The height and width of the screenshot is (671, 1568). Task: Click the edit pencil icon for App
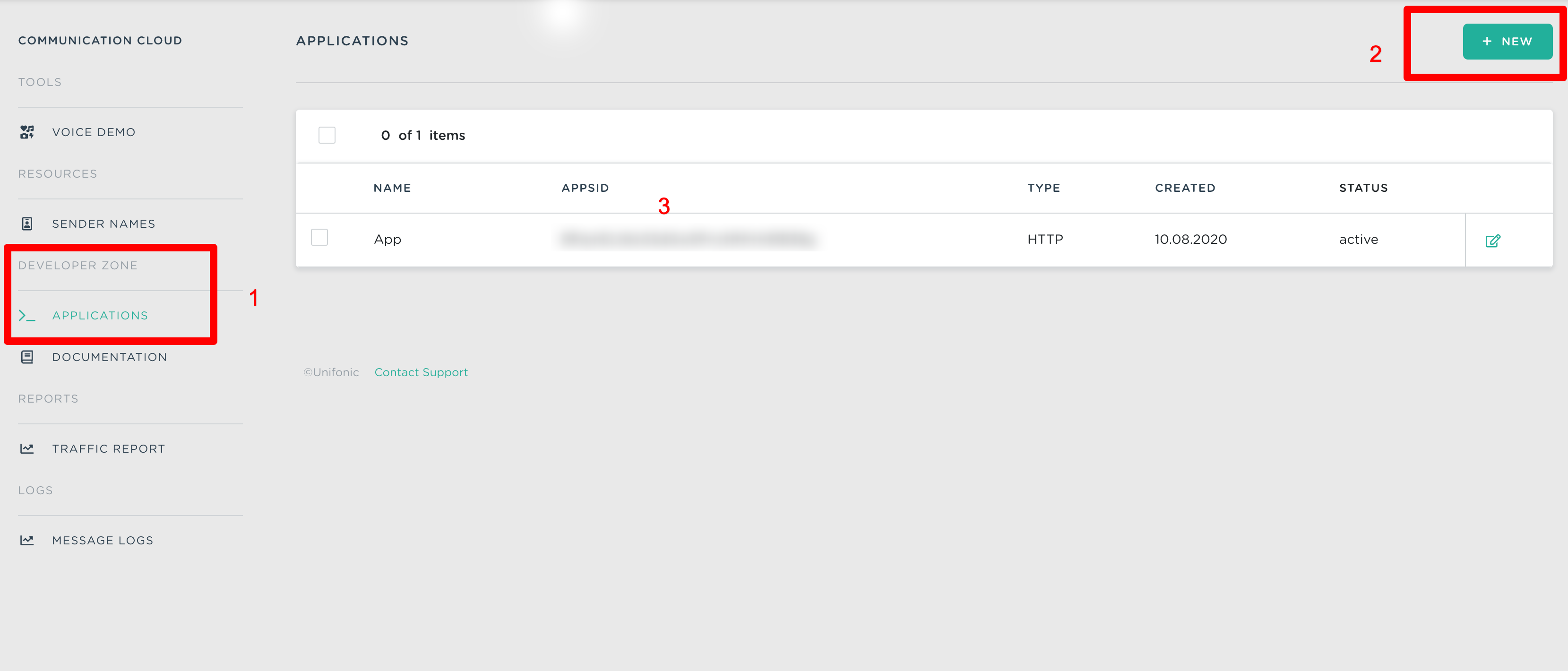(1492, 241)
